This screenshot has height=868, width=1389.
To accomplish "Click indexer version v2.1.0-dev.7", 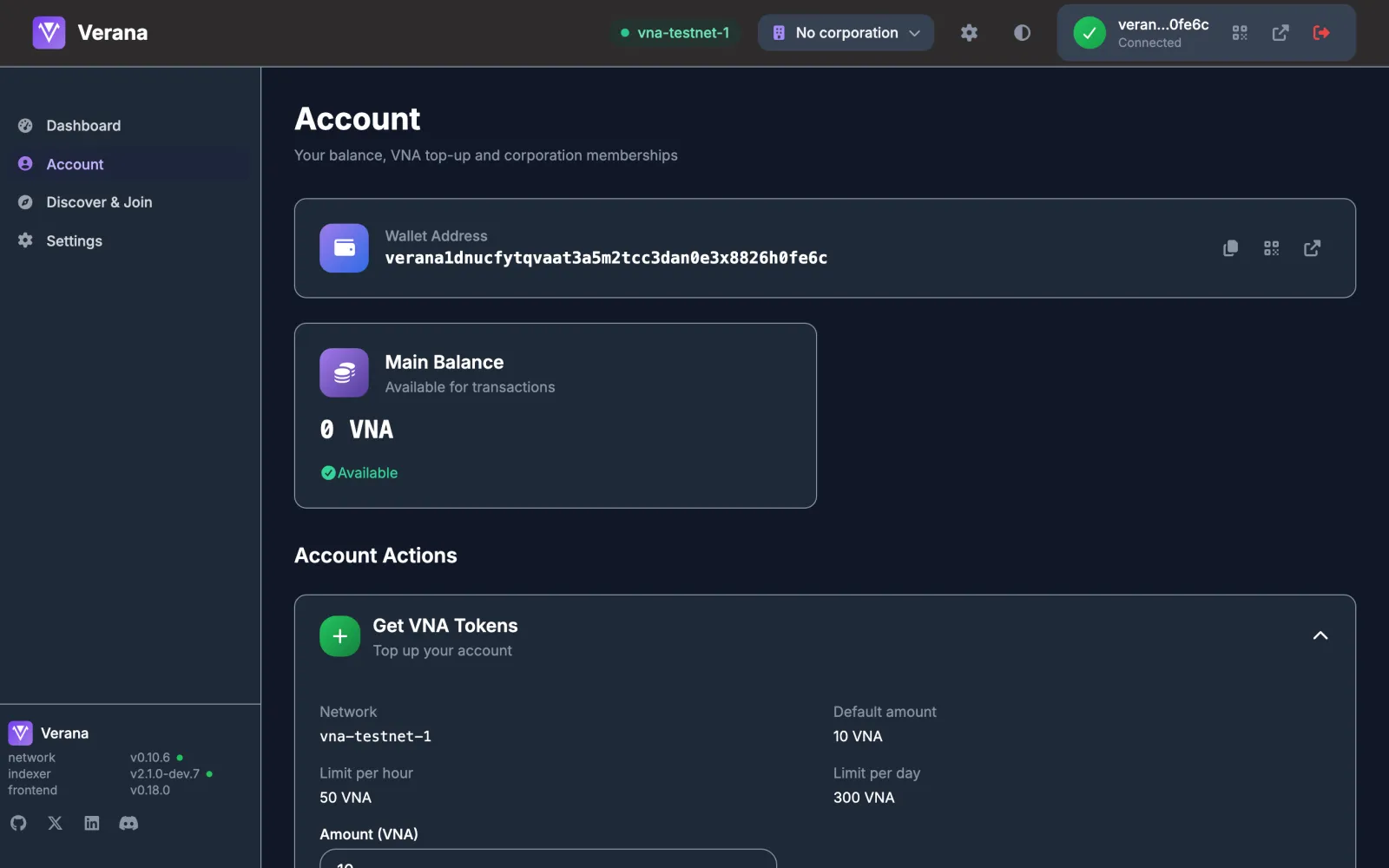I will pyautogui.click(x=165, y=774).
